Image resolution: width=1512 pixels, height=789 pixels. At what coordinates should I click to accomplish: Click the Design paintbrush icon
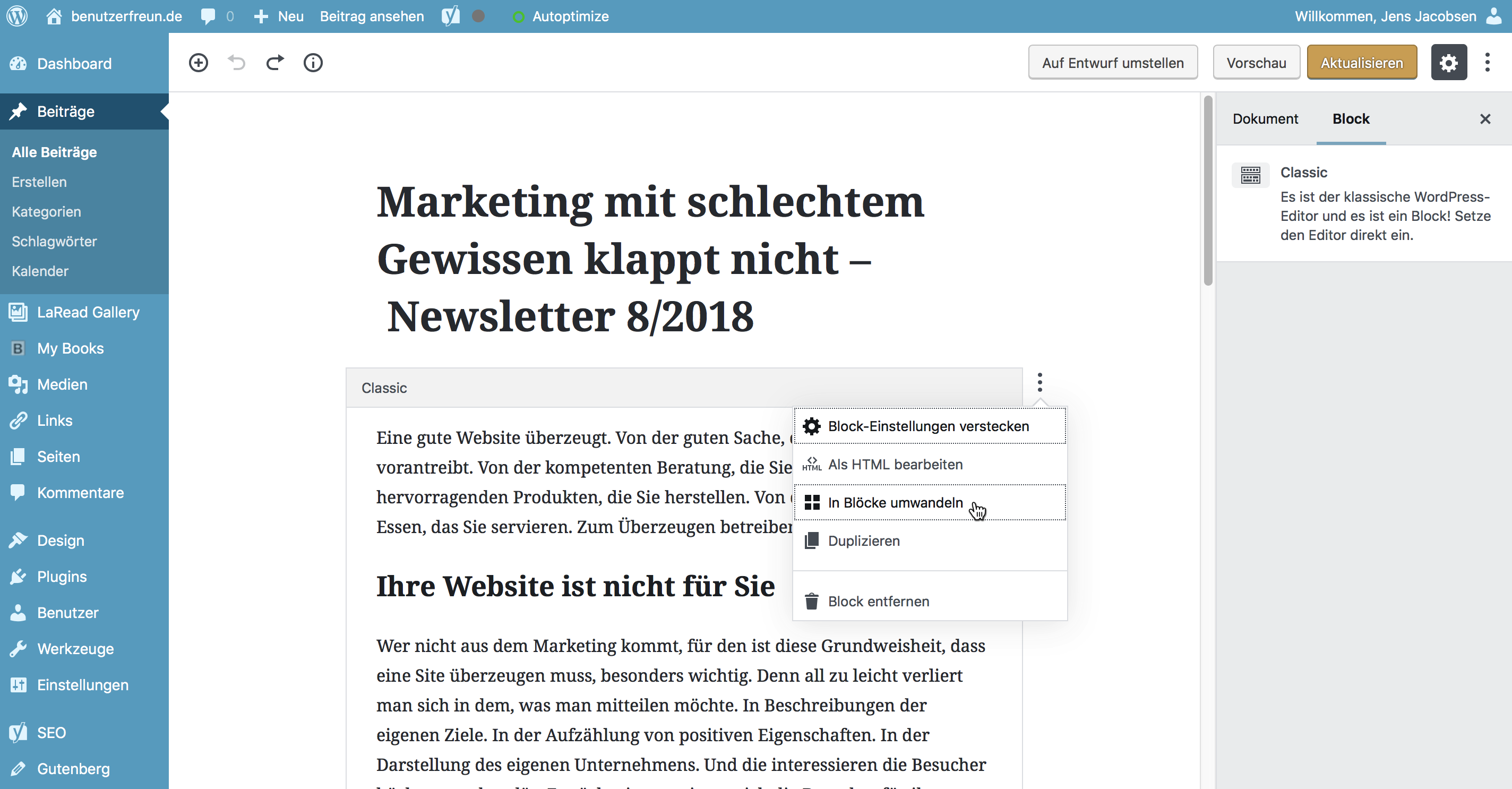[x=18, y=540]
